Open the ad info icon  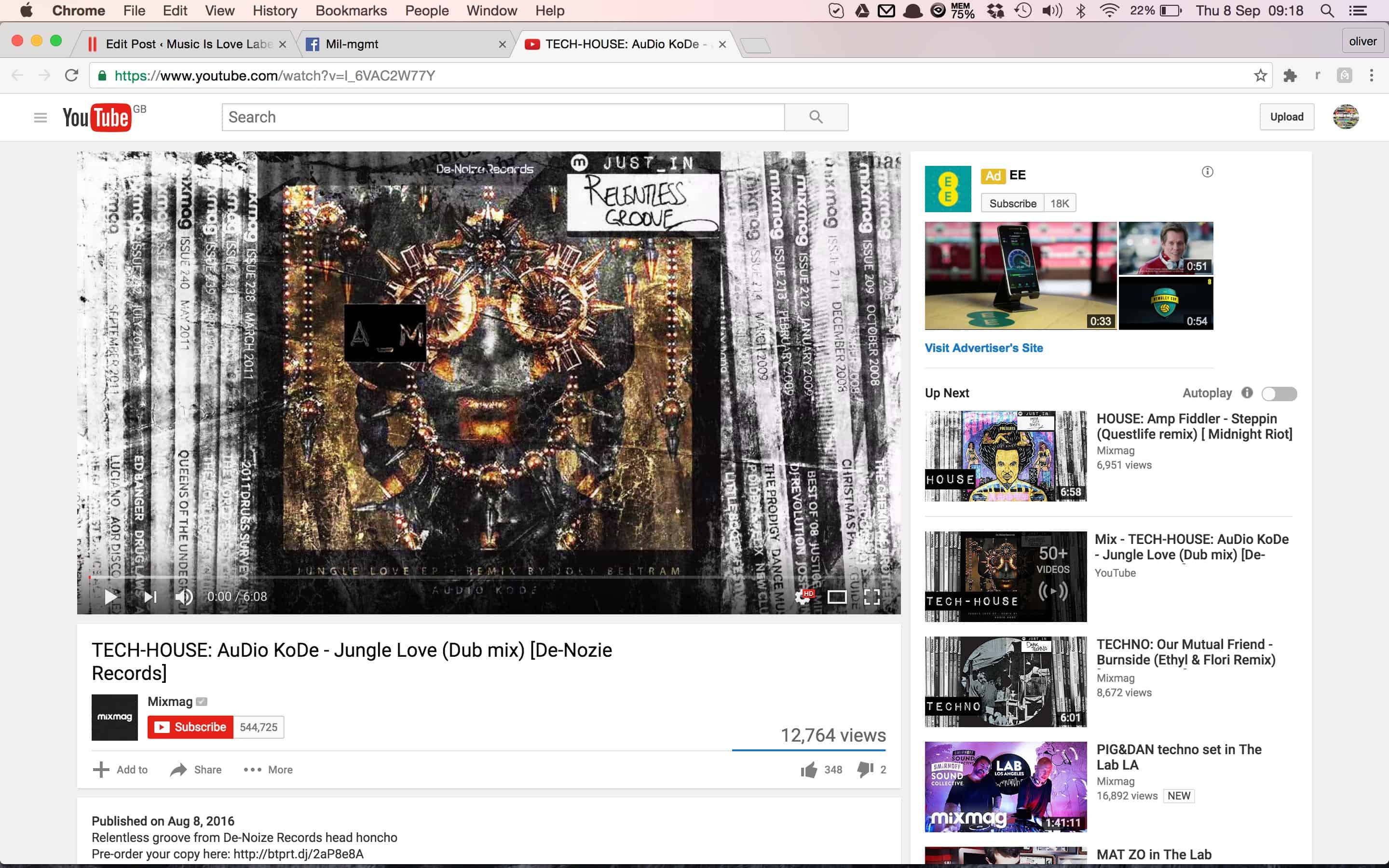pyautogui.click(x=1208, y=172)
